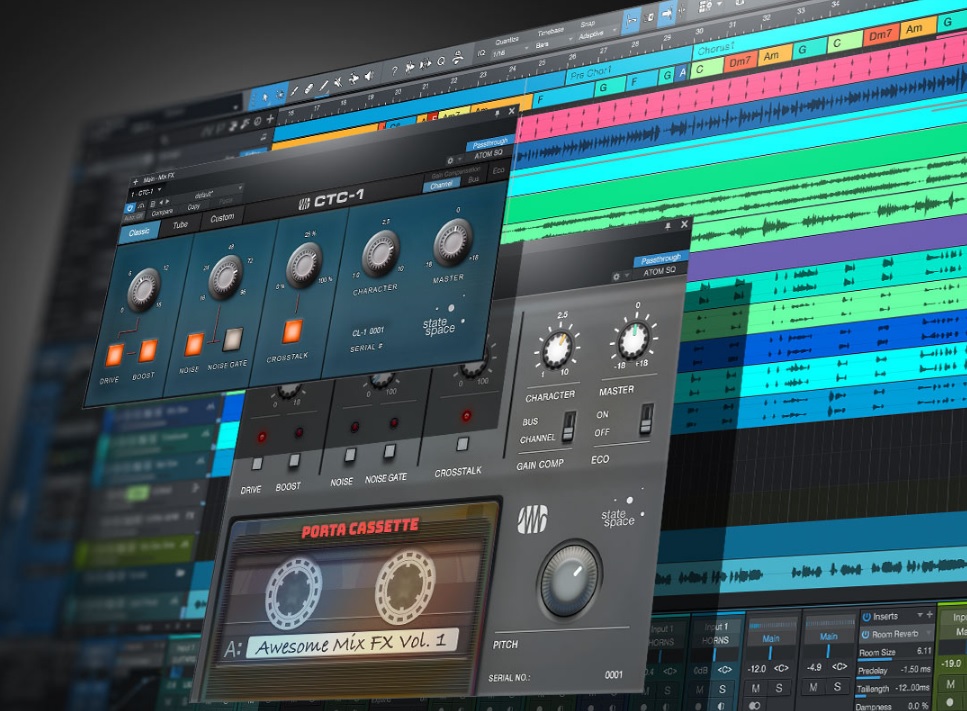Click the Room Reverb power icon
The height and width of the screenshot is (711, 967).
865,634
